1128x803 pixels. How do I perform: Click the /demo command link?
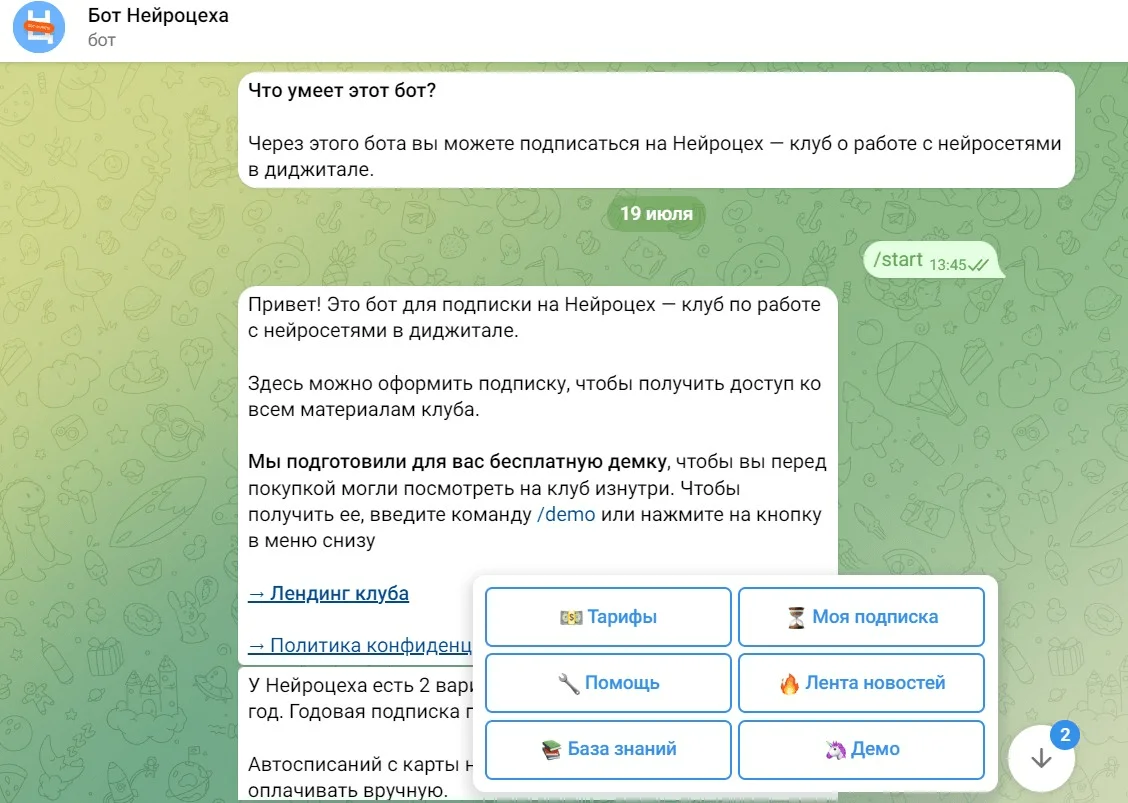pyautogui.click(x=566, y=514)
